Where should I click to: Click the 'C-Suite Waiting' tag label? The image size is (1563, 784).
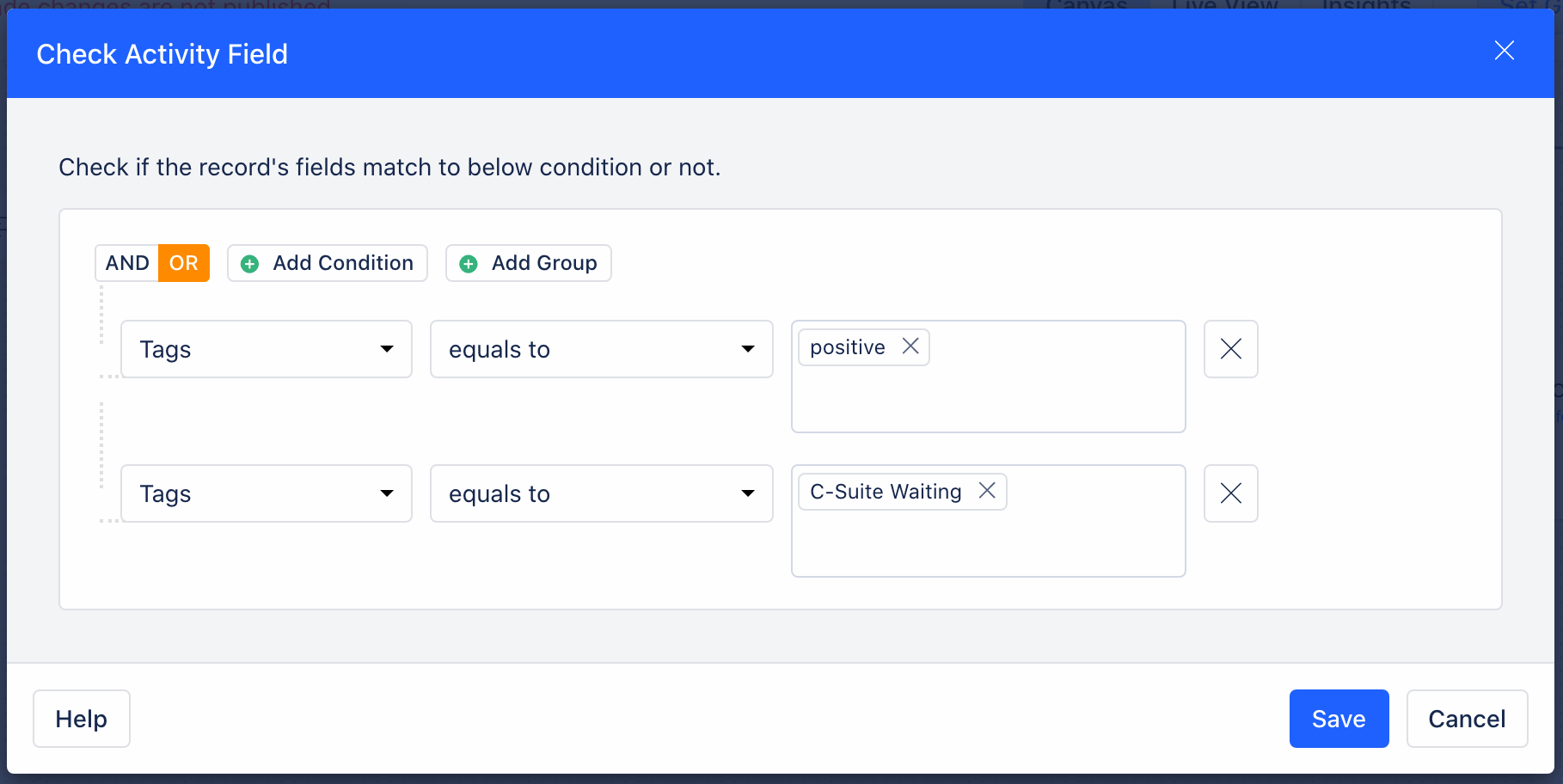pos(886,492)
